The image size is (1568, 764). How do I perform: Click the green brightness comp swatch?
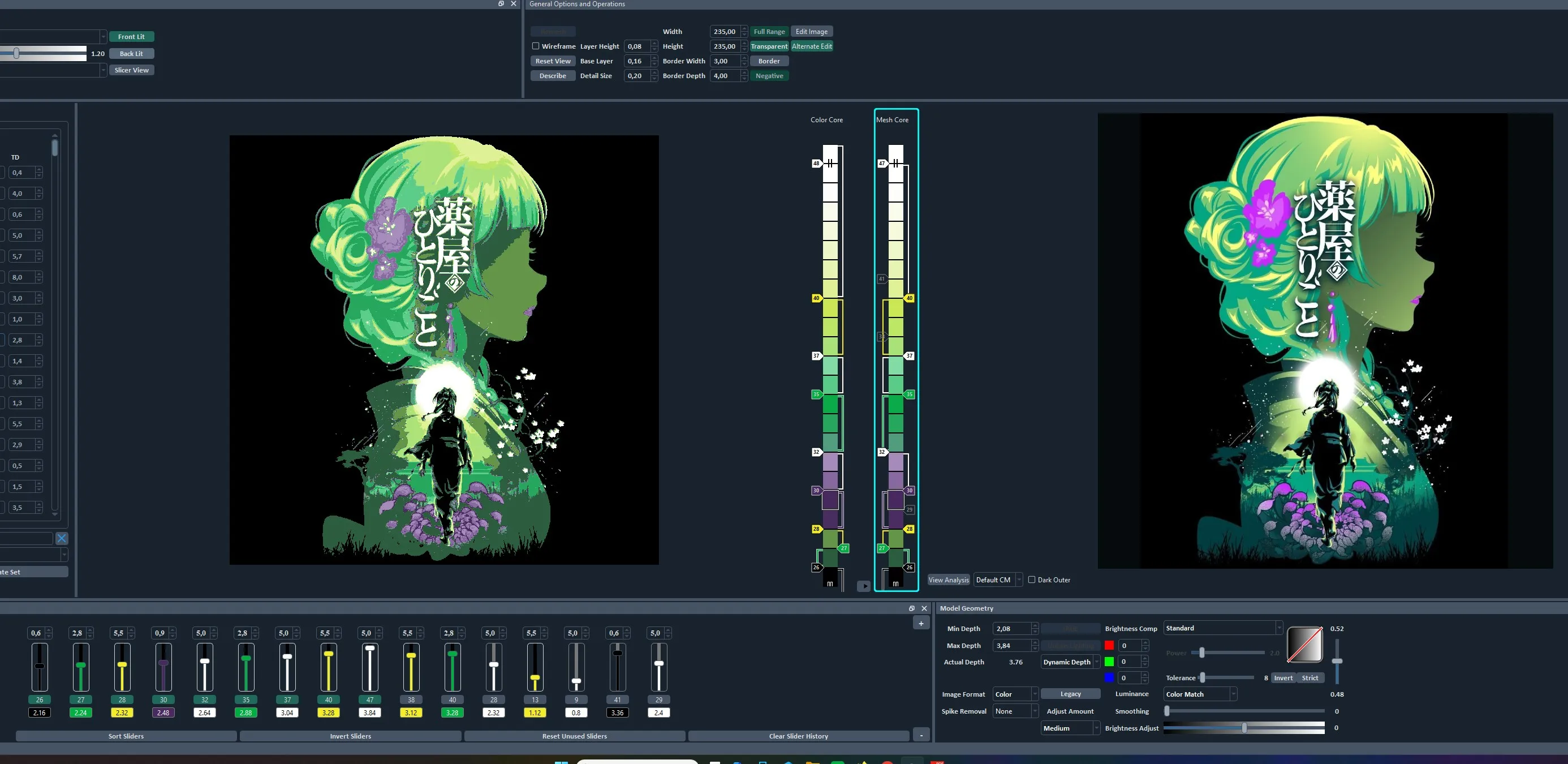pos(1109,662)
